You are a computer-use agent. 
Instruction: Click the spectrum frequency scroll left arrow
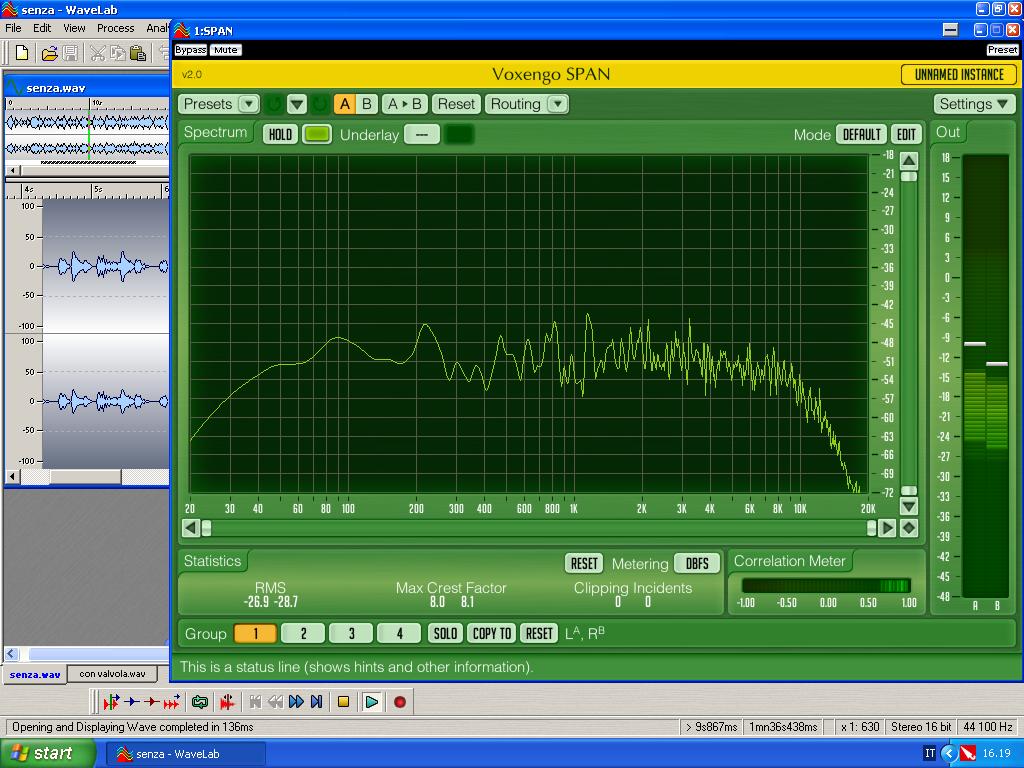click(191, 528)
